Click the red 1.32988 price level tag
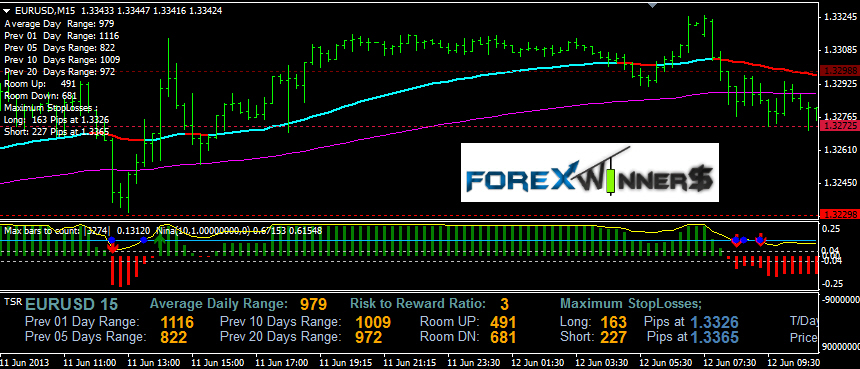This screenshot has height=369, width=860. tap(839, 71)
